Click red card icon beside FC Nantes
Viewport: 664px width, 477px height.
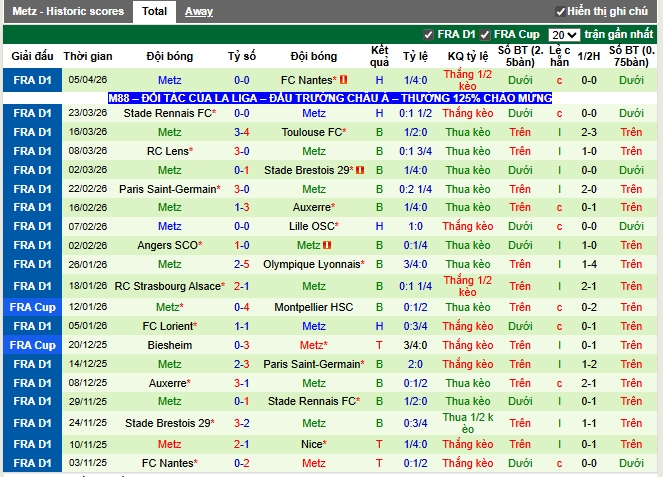tap(344, 80)
